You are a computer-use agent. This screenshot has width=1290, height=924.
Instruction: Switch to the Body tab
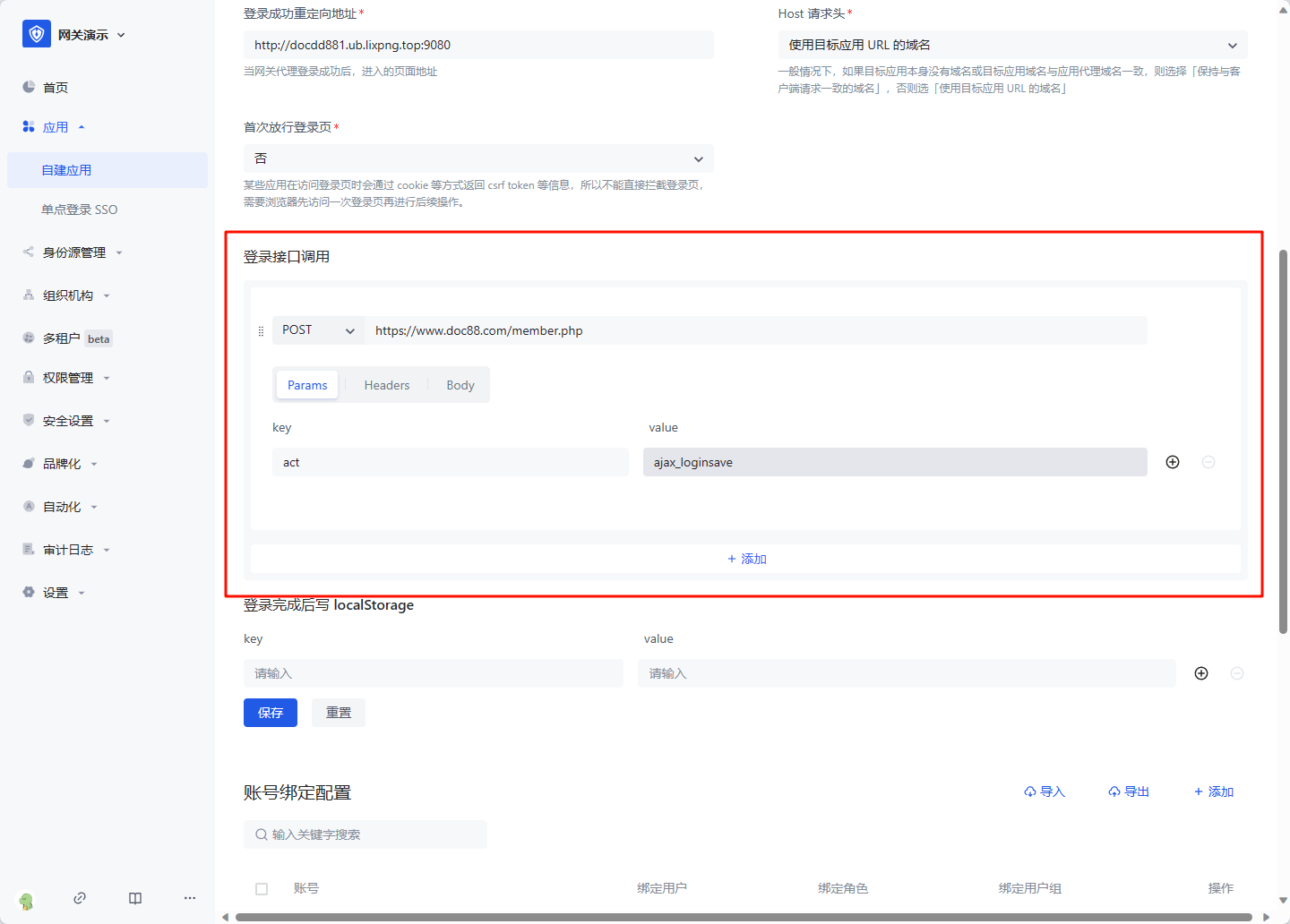[x=460, y=385]
